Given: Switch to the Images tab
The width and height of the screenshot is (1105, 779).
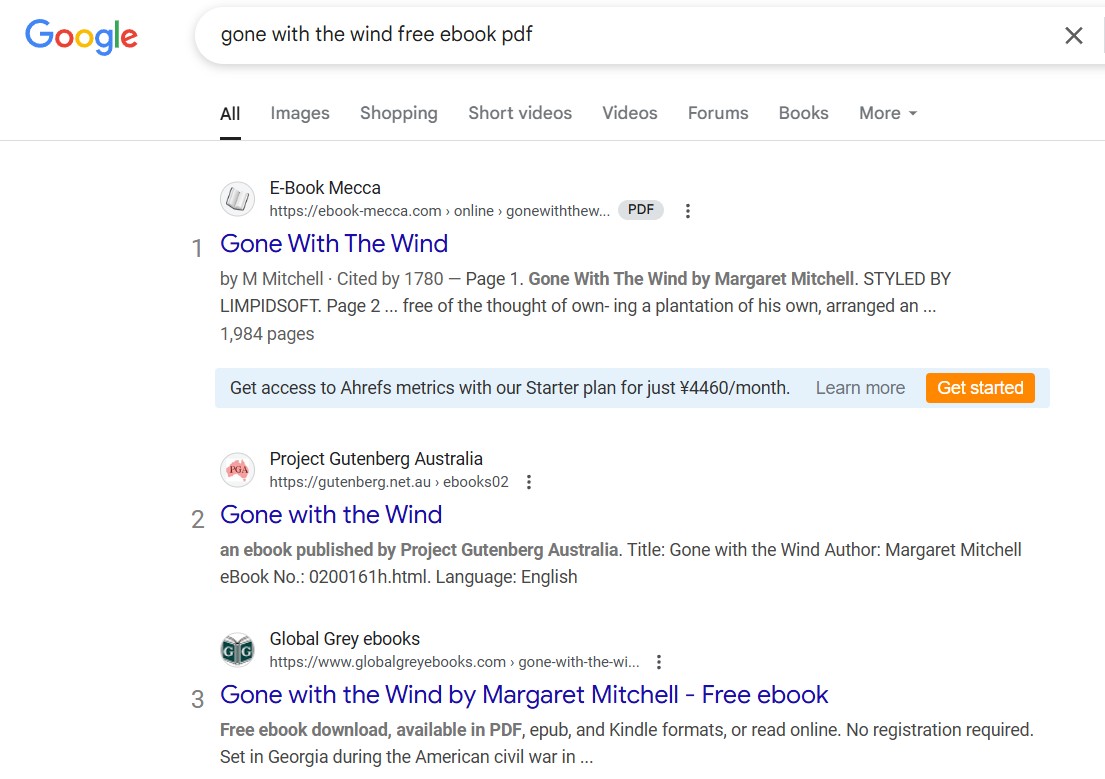Looking at the screenshot, I should 300,114.
